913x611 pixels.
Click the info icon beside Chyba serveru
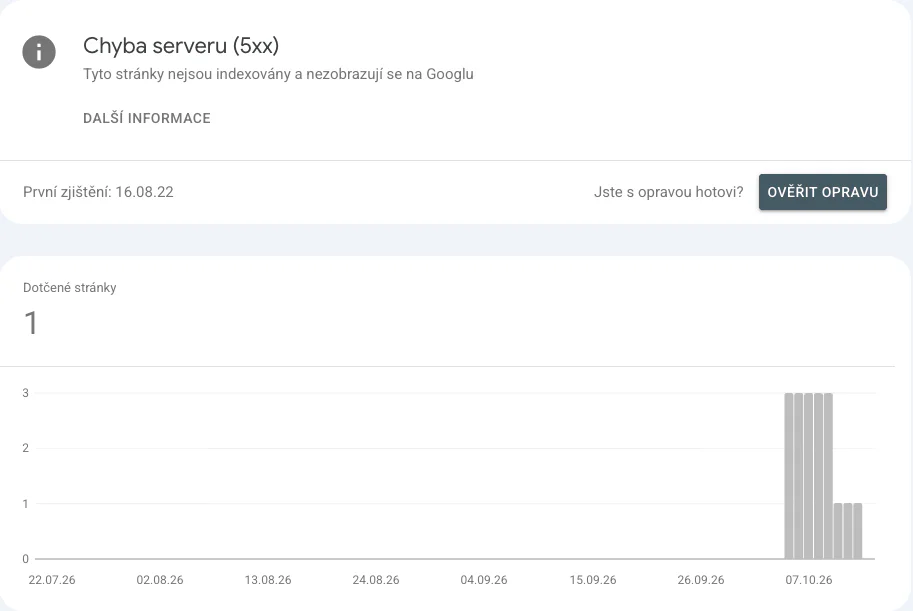coord(39,52)
